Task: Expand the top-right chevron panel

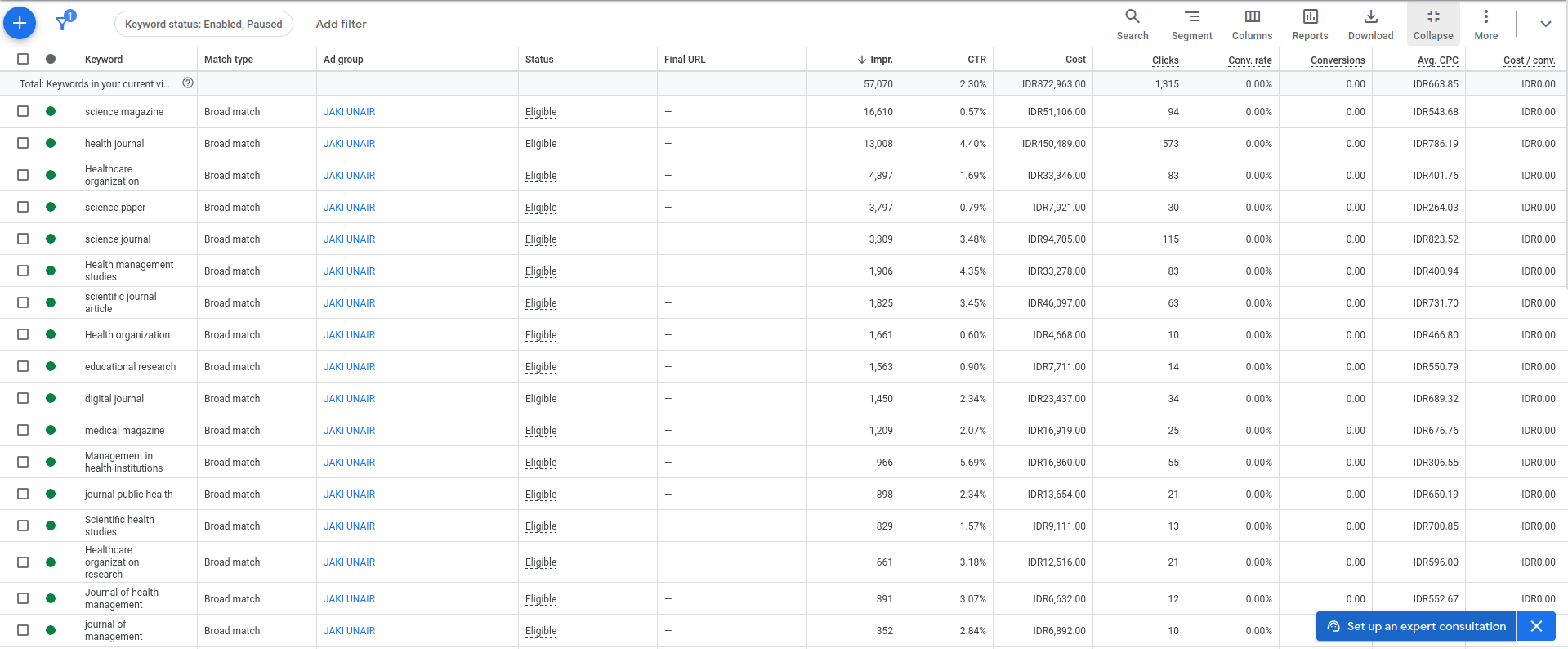Action: (x=1545, y=24)
